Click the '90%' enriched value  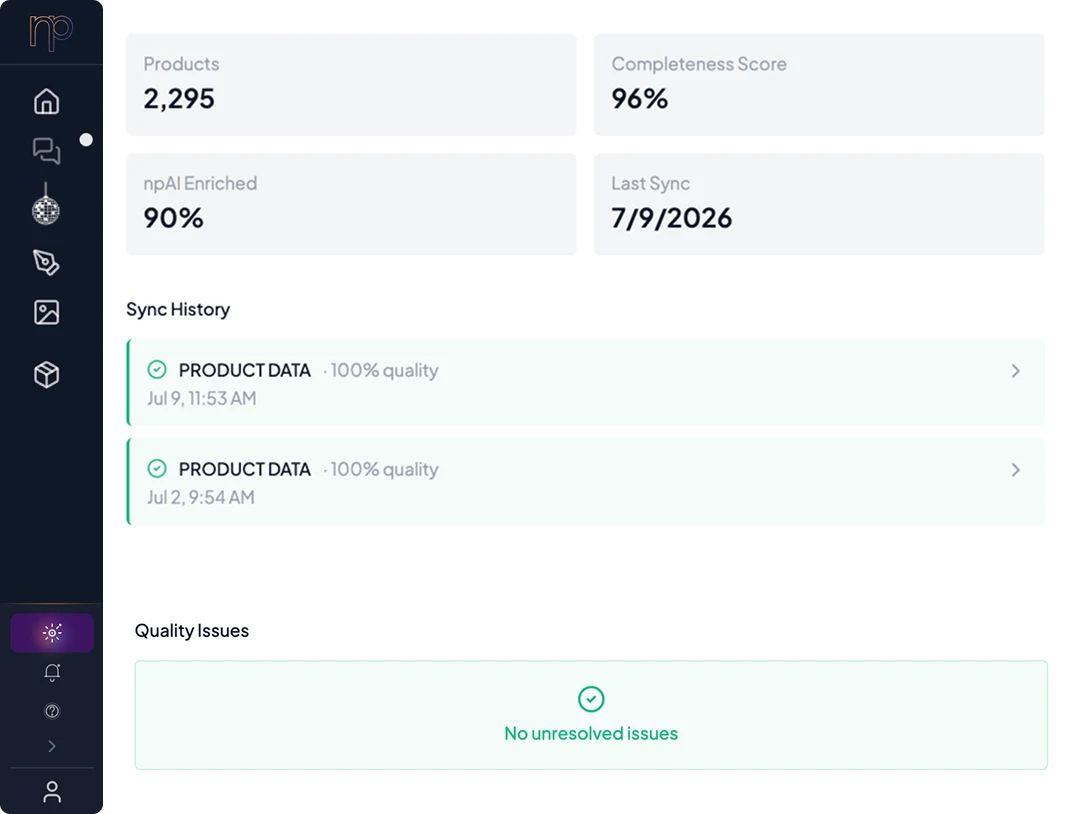click(x=174, y=218)
